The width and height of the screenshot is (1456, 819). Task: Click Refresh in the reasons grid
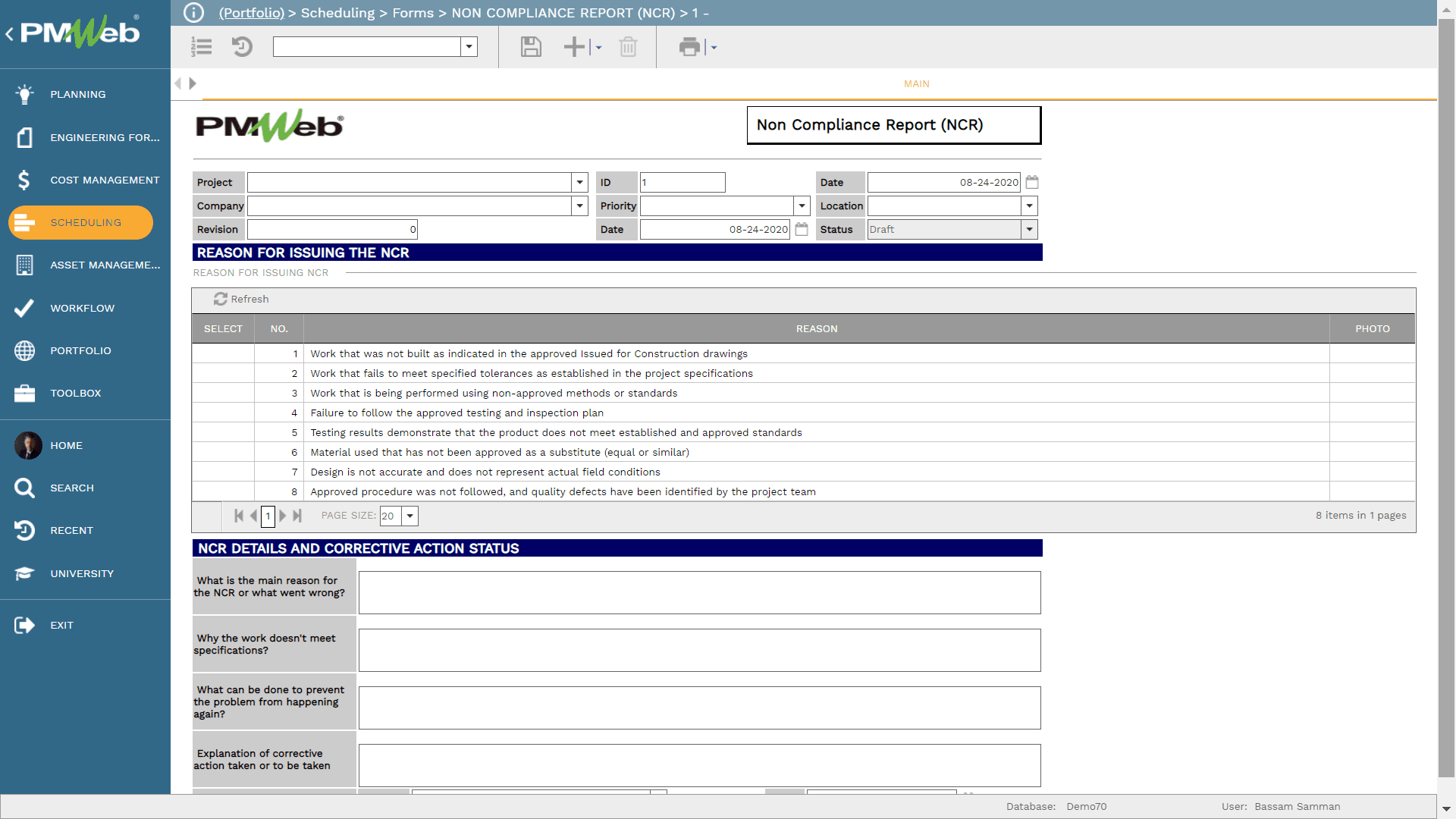coord(241,300)
